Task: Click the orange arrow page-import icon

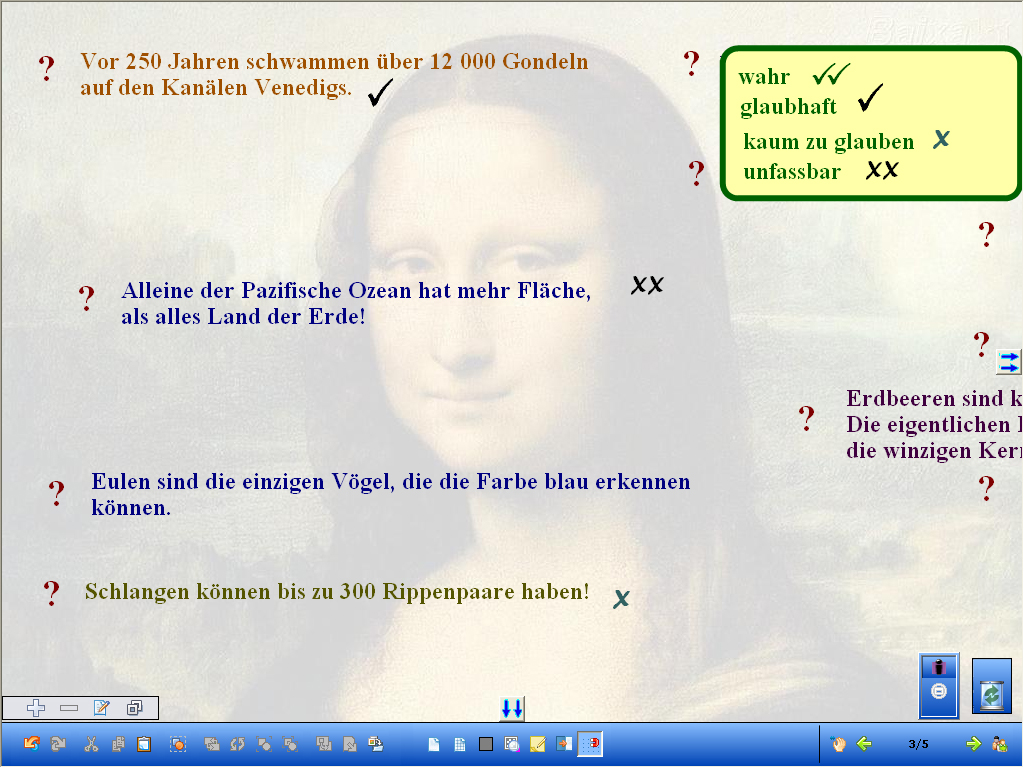Action: point(564,744)
